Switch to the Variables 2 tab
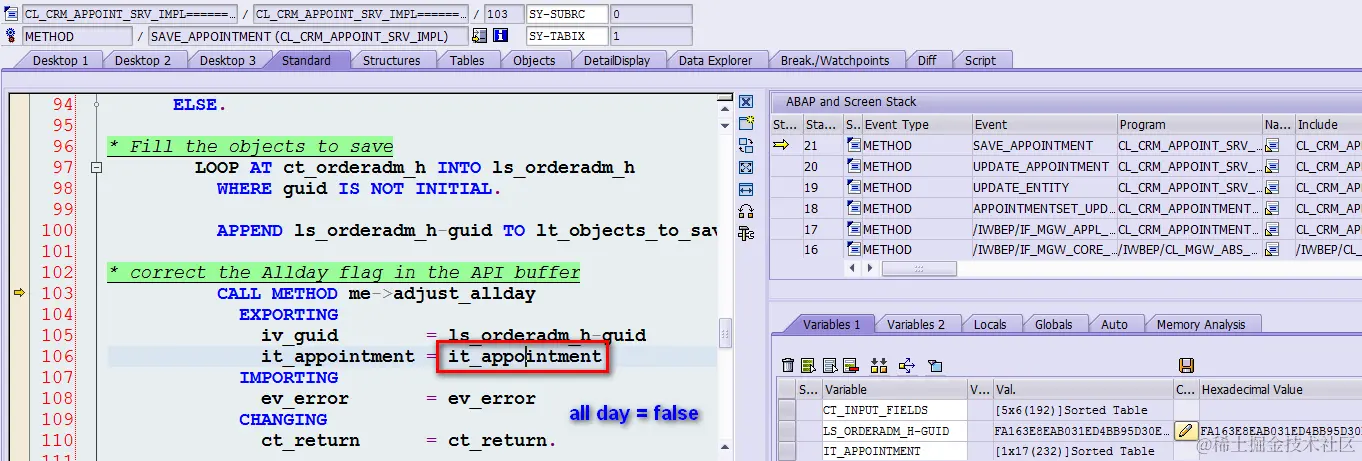This screenshot has width=1362, height=461. click(916, 324)
